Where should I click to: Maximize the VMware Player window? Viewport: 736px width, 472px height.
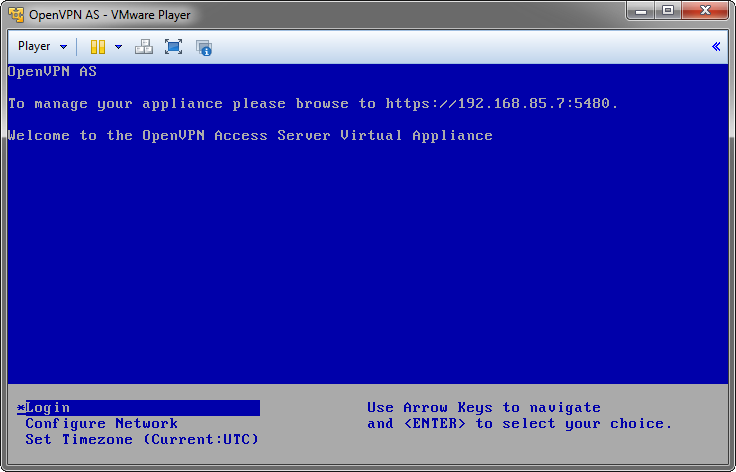click(668, 11)
